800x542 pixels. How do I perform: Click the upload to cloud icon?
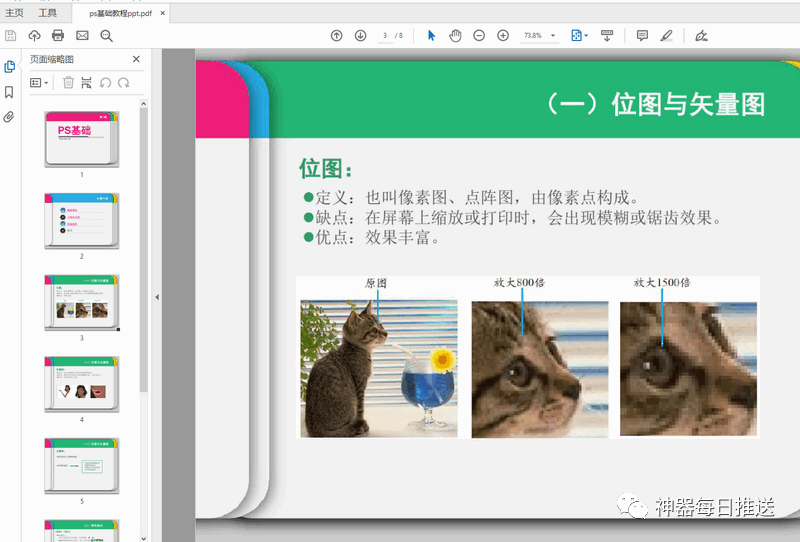coord(34,35)
